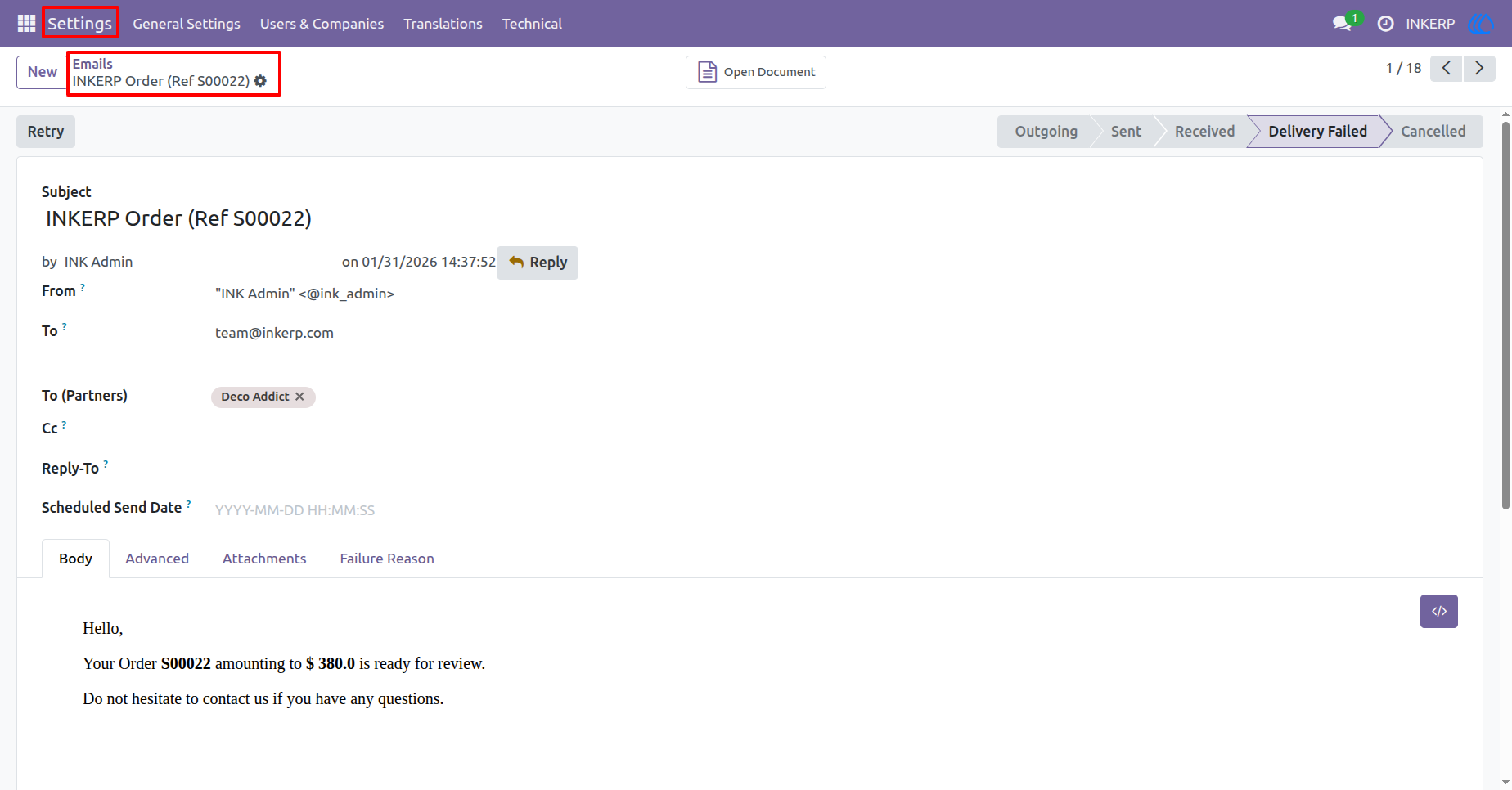Click the New button
Viewport: 1512px width, 790px height.
(x=42, y=72)
